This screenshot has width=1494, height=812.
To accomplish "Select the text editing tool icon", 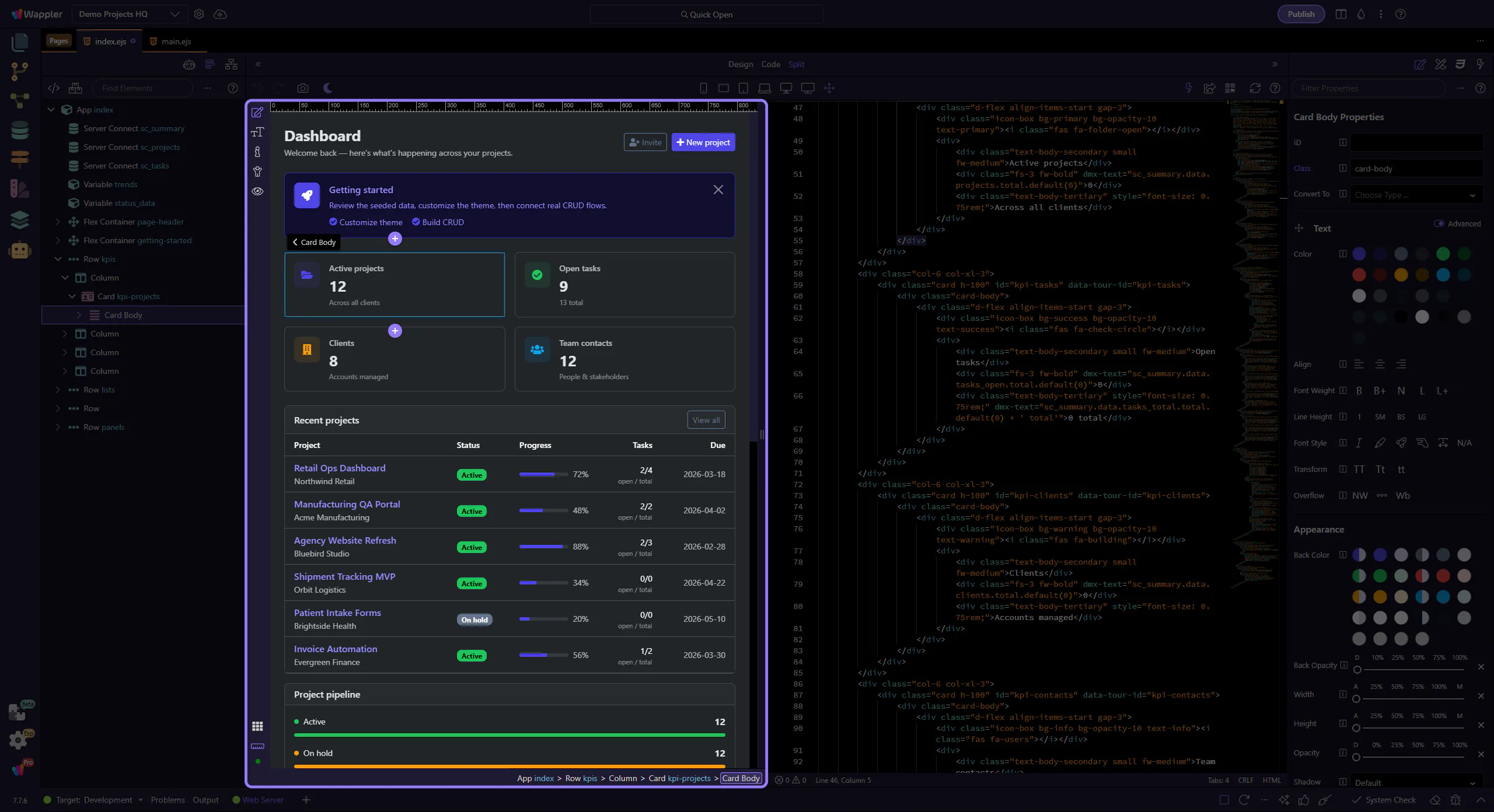I will [x=257, y=132].
